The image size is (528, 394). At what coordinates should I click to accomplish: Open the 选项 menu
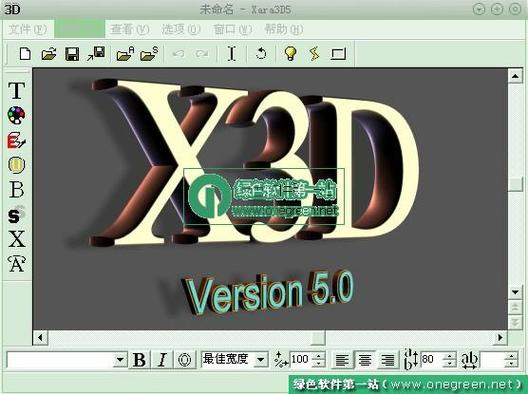[181, 30]
